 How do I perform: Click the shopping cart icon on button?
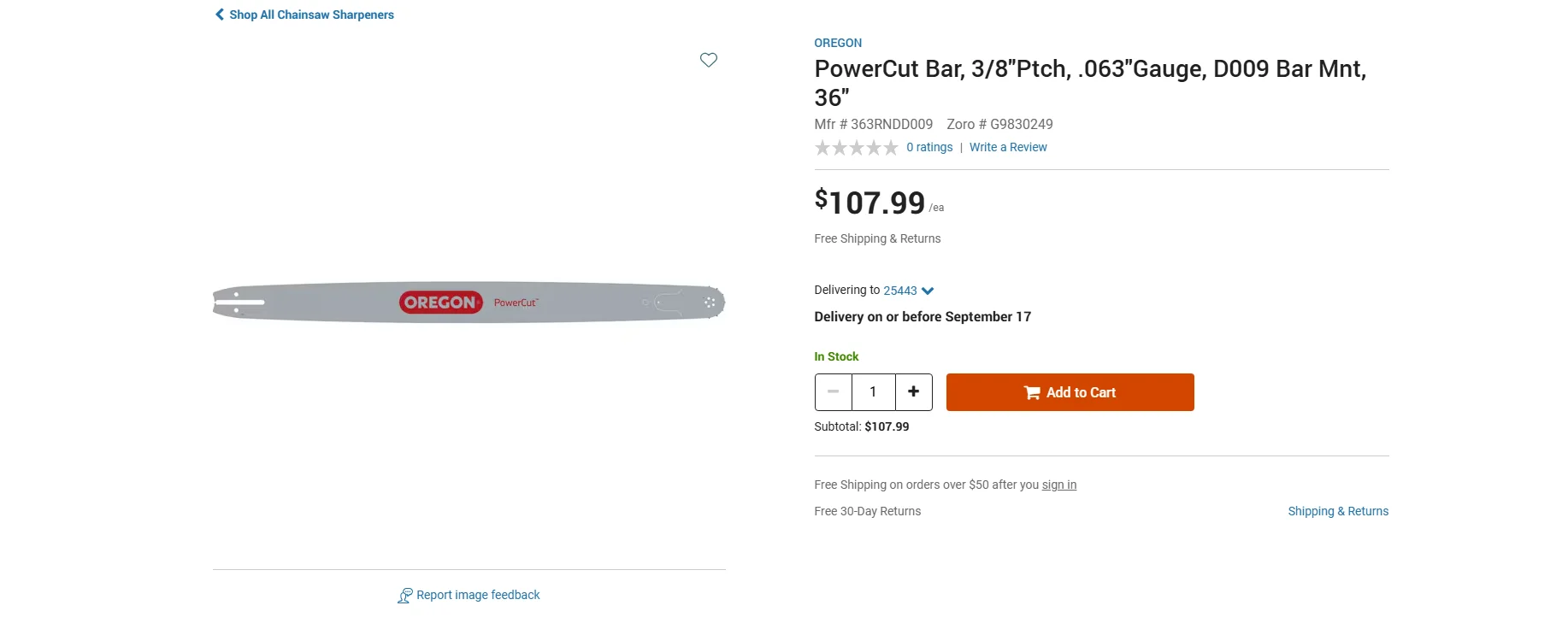tap(1032, 392)
